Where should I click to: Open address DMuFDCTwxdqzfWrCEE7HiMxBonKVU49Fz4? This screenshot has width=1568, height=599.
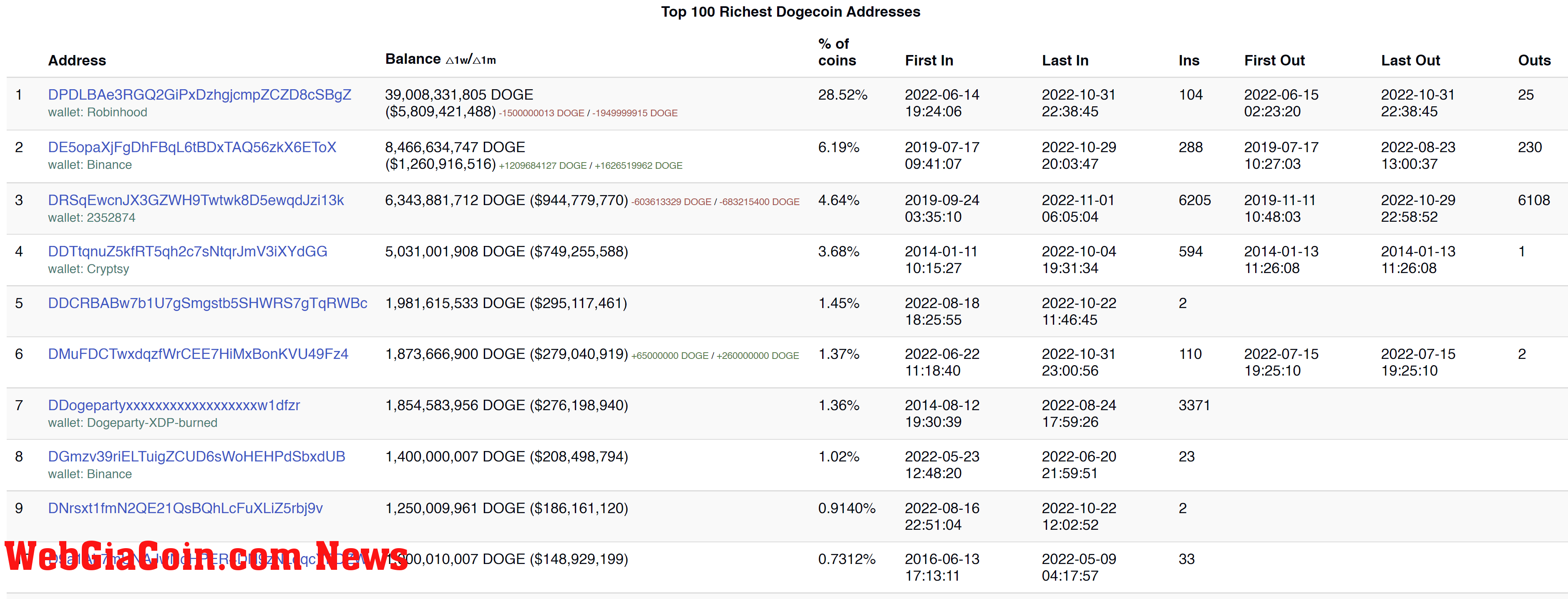[x=199, y=354]
